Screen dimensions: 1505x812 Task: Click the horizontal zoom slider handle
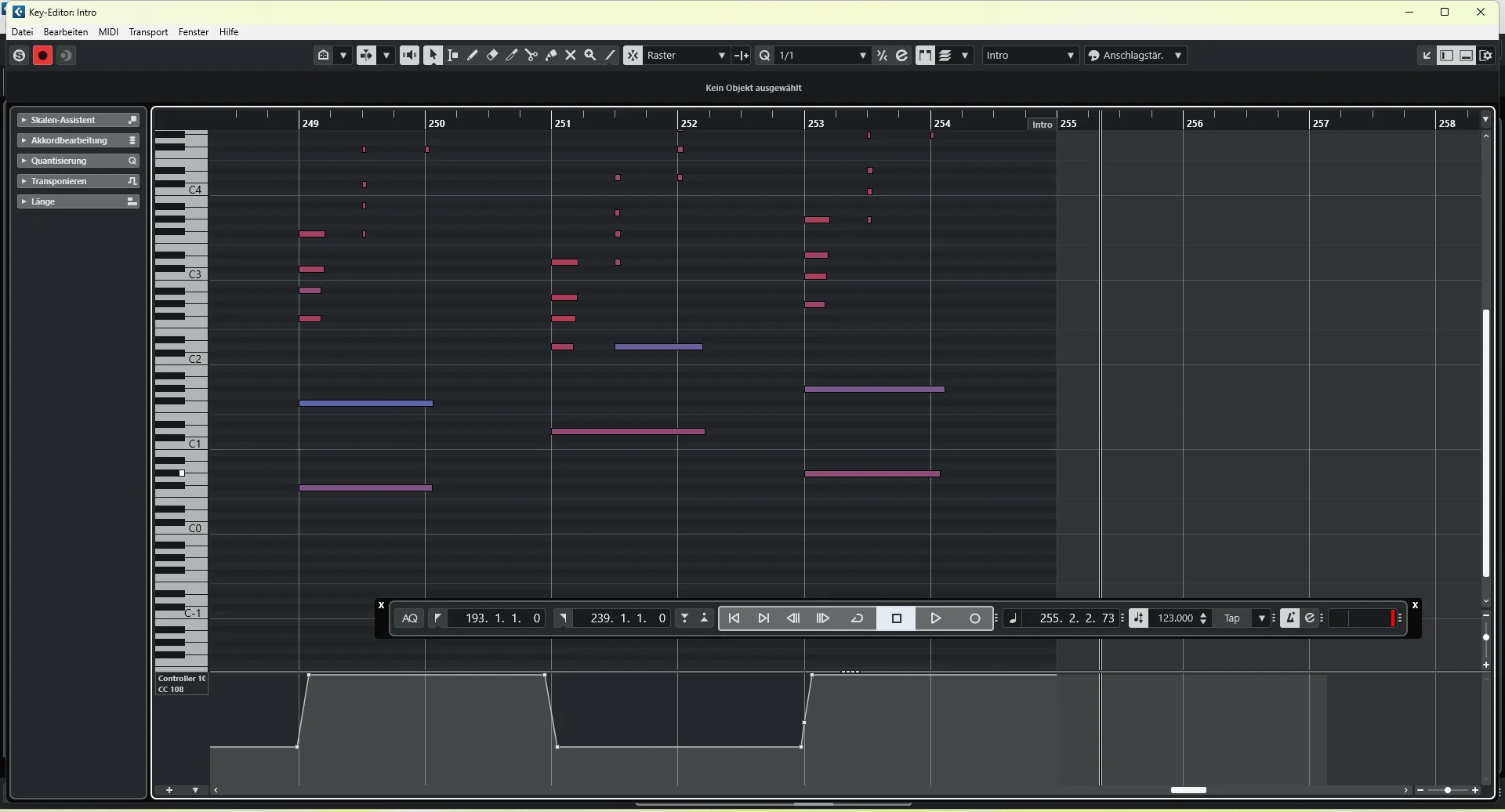click(1448, 790)
